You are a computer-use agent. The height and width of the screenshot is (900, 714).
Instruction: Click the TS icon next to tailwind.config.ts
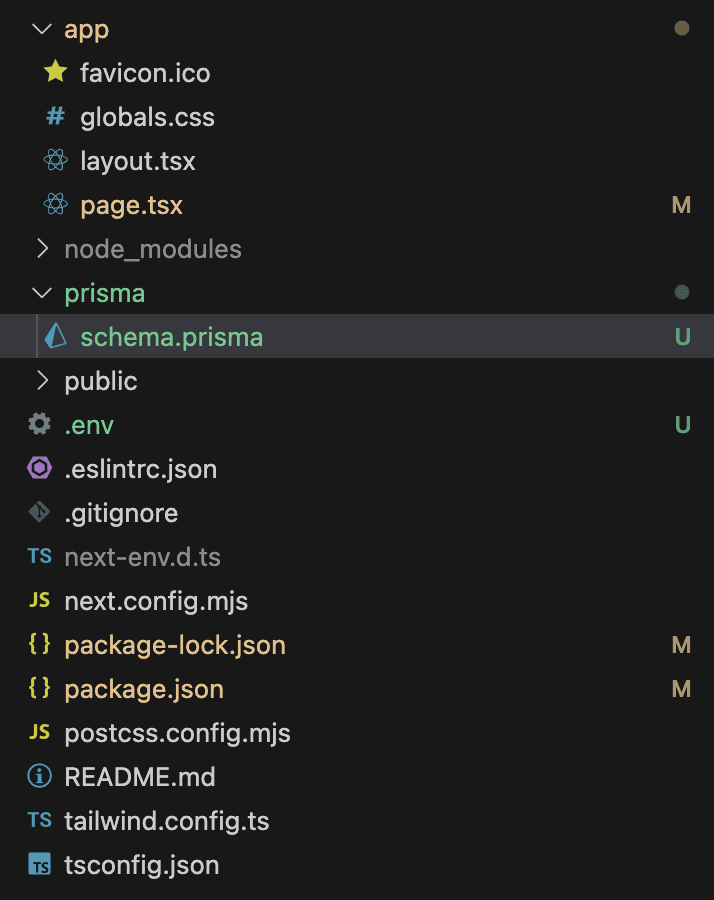[39, 821]
